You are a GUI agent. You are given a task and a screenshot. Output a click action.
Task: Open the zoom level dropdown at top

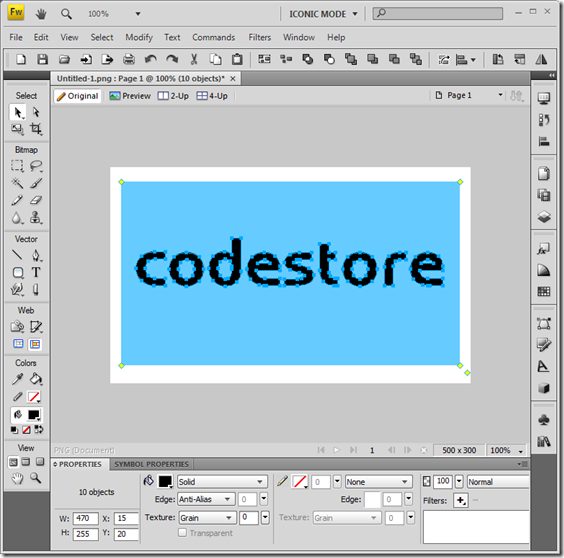(138, 14)
